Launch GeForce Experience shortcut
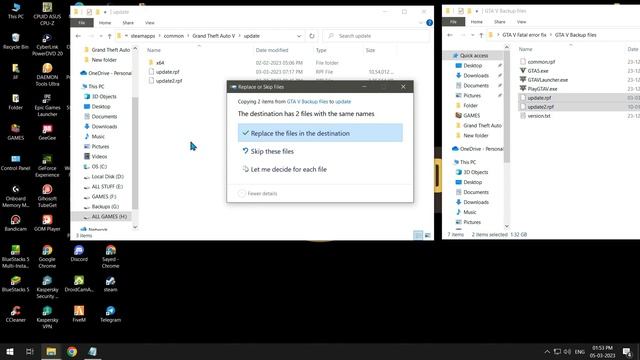 point(47,166)
